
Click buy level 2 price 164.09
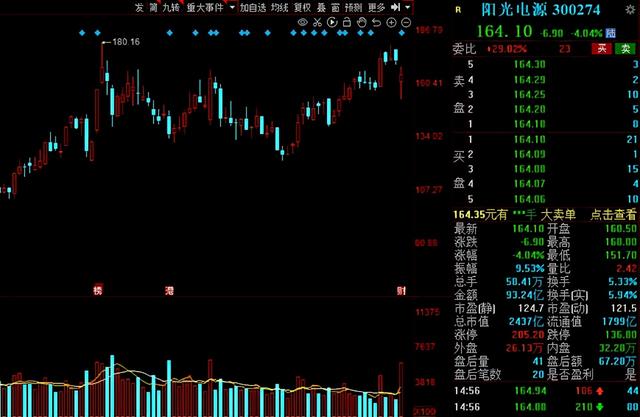(529, 154)
